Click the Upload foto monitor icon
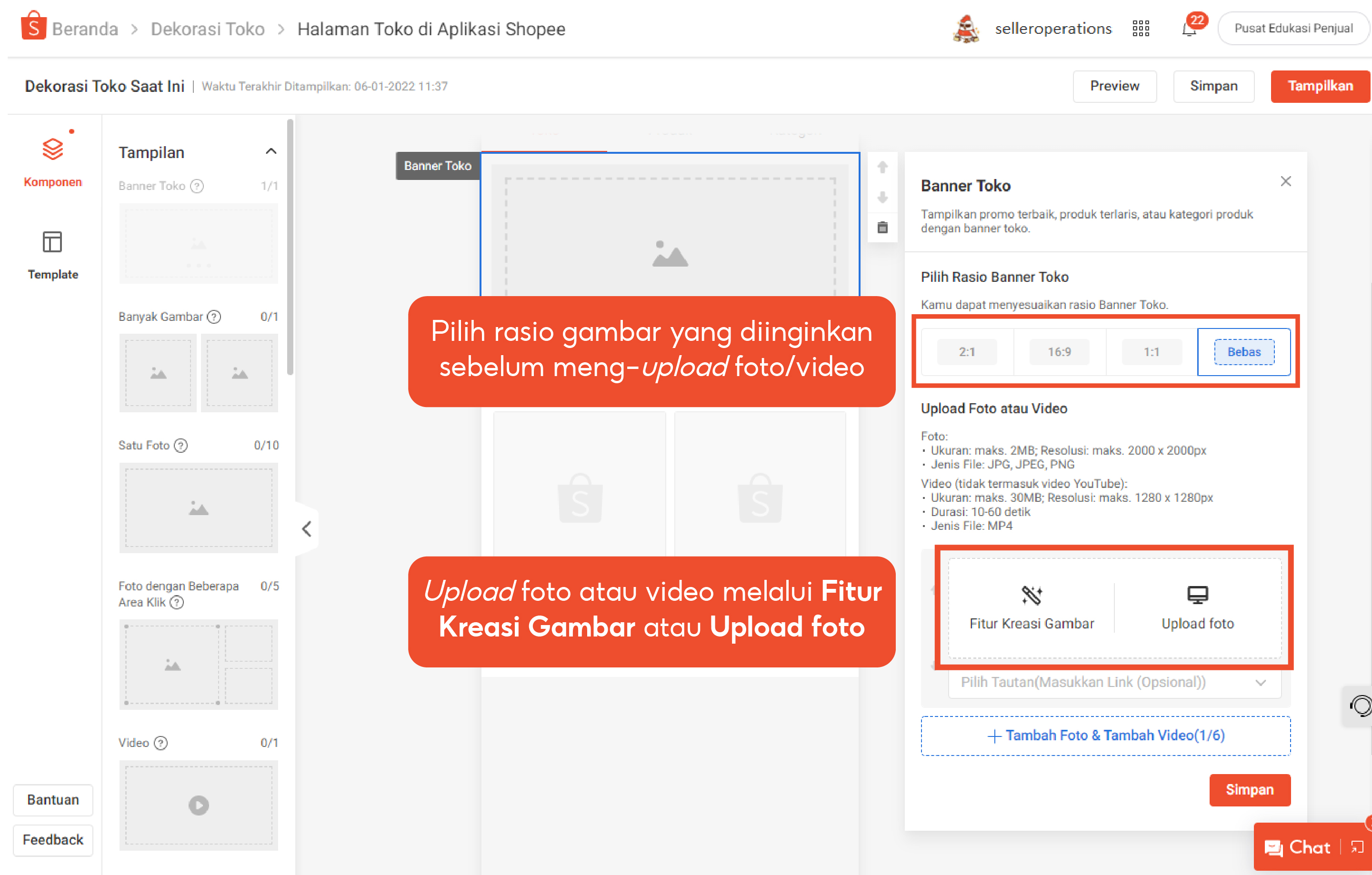 click(1198, 595)
